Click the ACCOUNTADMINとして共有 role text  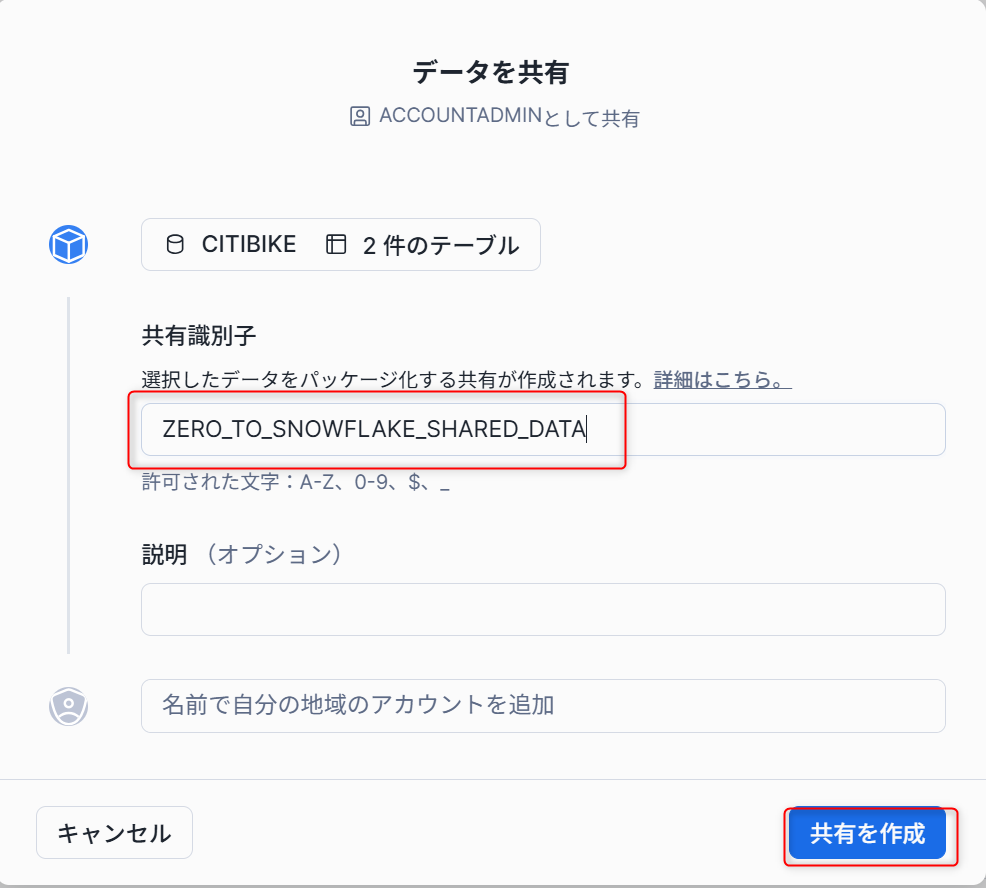(509, 117)
